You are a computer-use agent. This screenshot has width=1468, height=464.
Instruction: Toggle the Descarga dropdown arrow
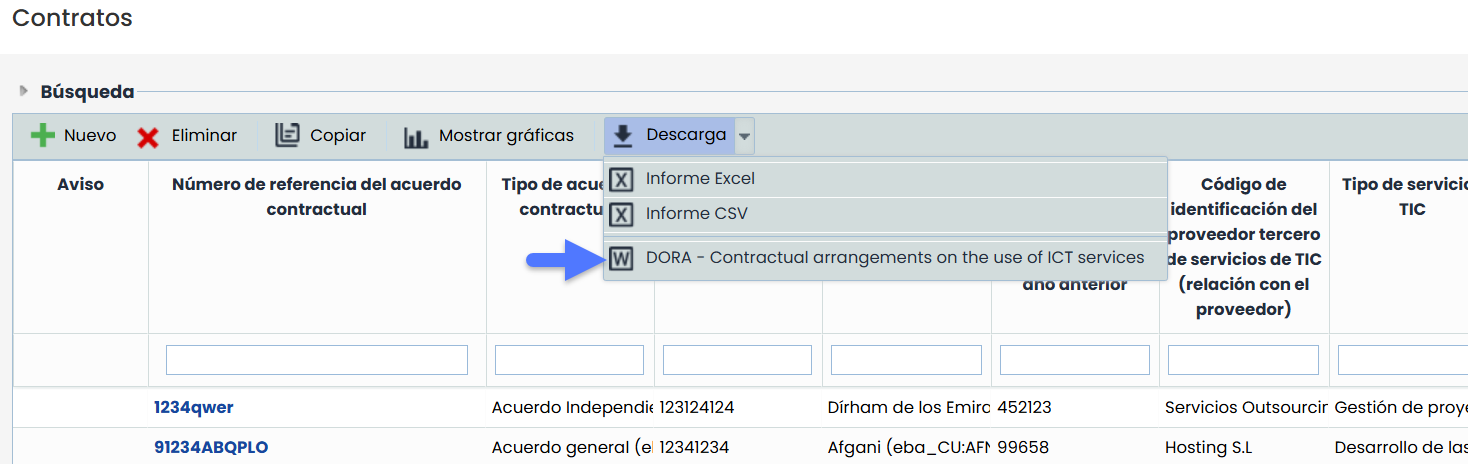pyautogui.click(x=744, y=136)
